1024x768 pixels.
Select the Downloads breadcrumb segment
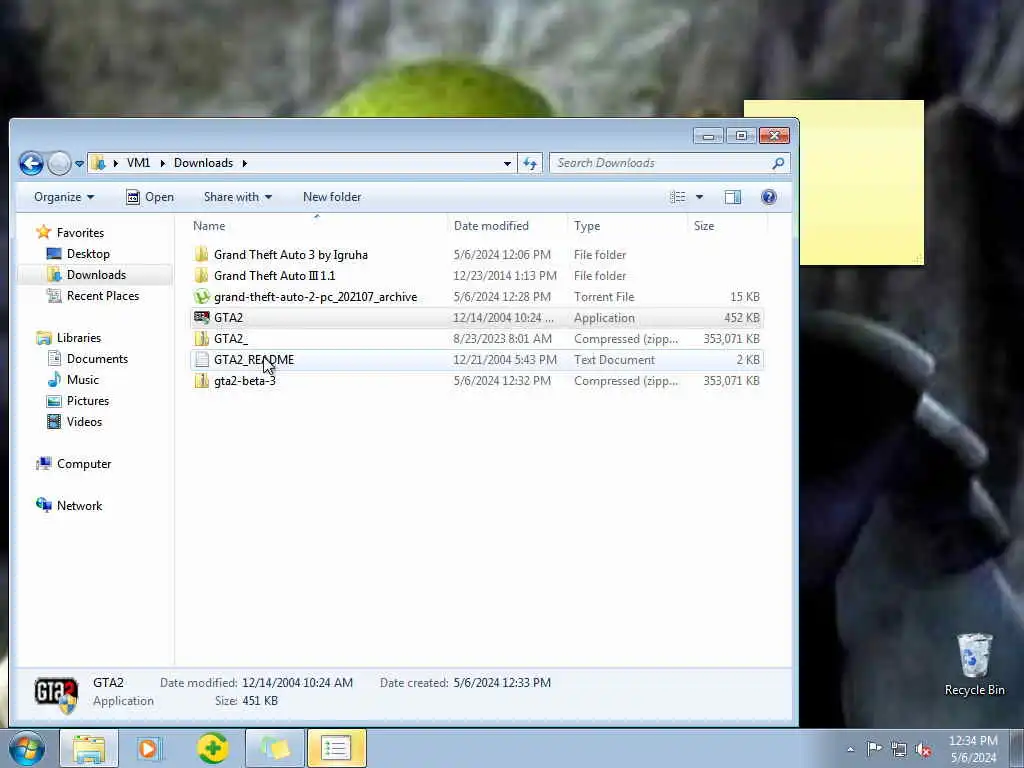tap(203, 163)
